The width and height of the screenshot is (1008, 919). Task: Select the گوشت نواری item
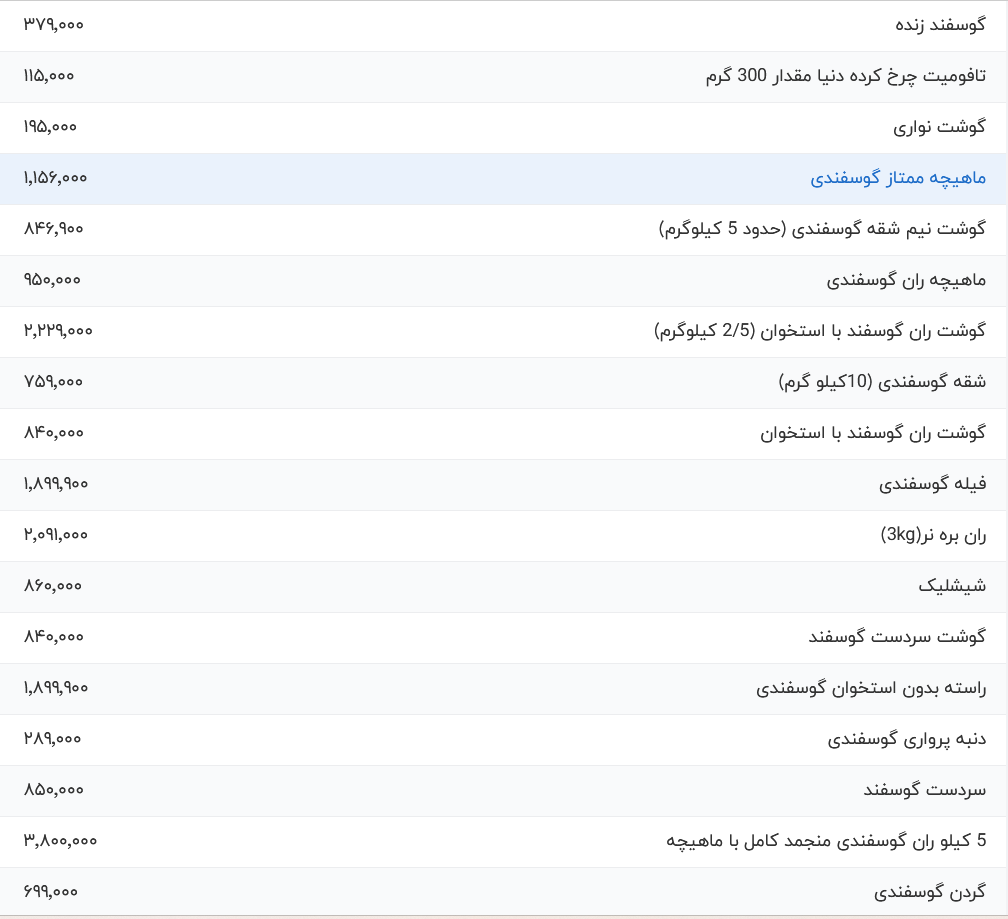tap(939, 127)
